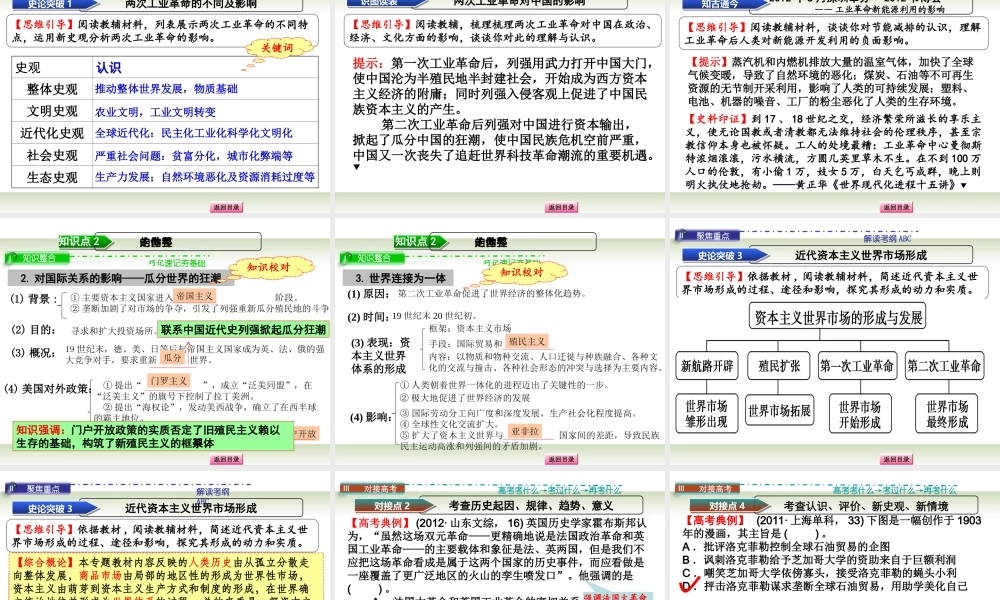Click the 世界市场最终形成 box
Screen dimensions: 1000x600
[947, 414]
